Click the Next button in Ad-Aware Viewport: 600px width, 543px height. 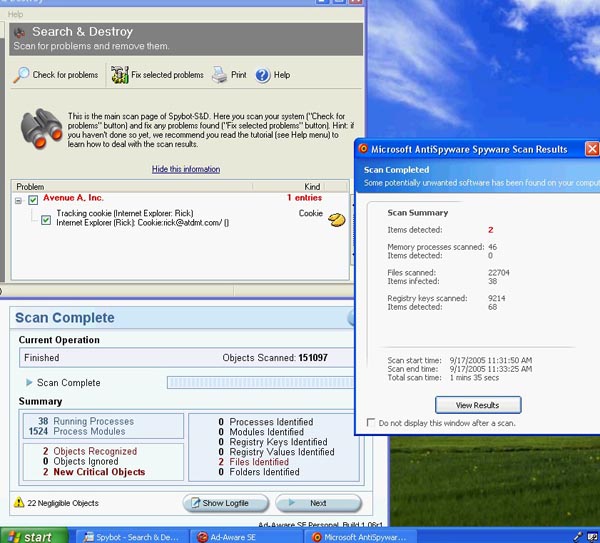pyautogui.click(x=318, y=503)
